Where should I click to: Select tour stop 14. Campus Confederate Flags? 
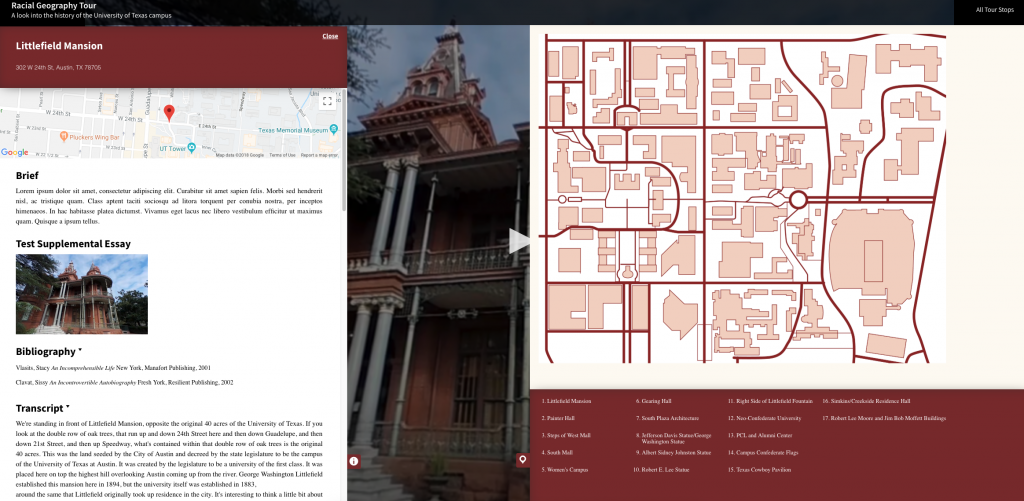click(x=762, y=452)
